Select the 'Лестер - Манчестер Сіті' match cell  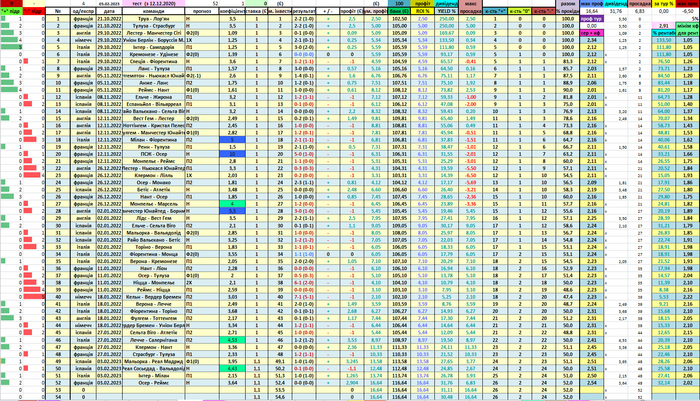click(154, 33)
